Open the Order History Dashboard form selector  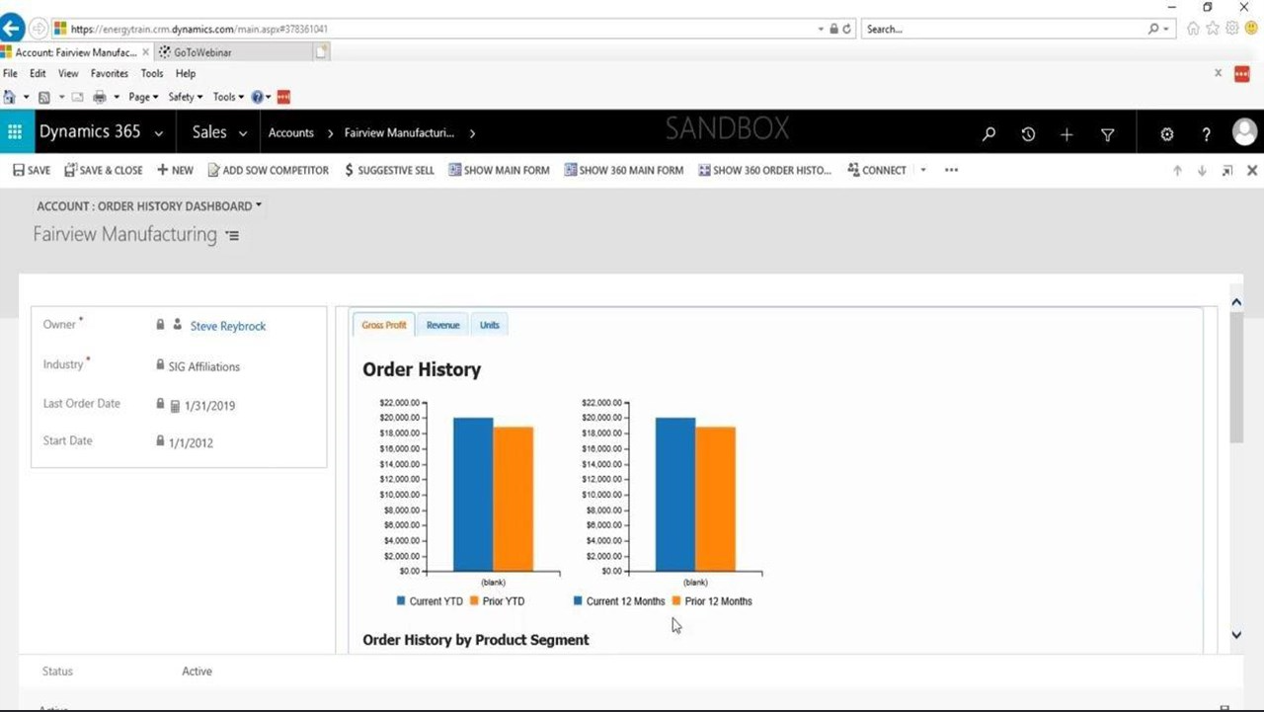click(x=149, y=206)
